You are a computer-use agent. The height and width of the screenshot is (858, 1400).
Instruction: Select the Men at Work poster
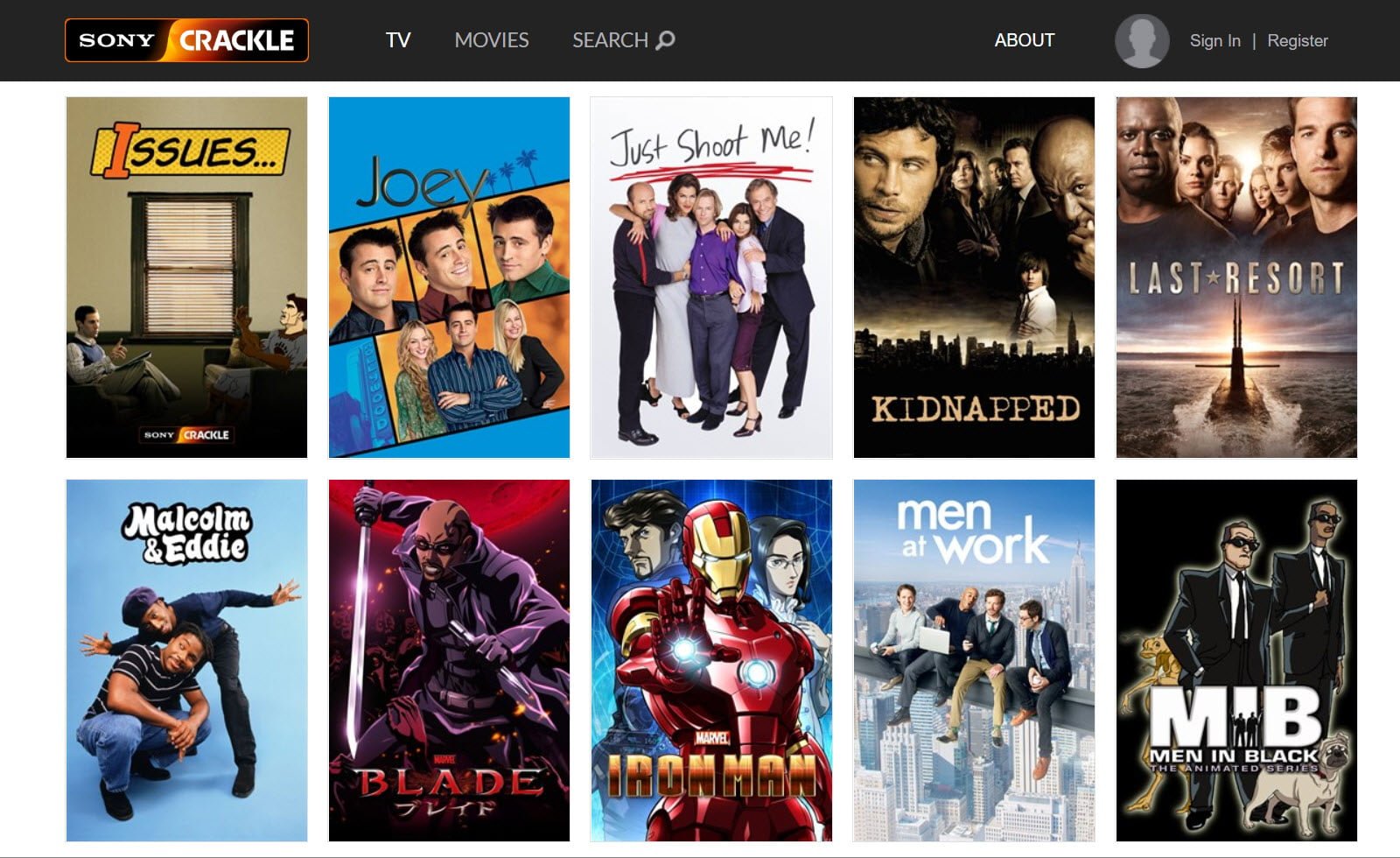point(974,660)
